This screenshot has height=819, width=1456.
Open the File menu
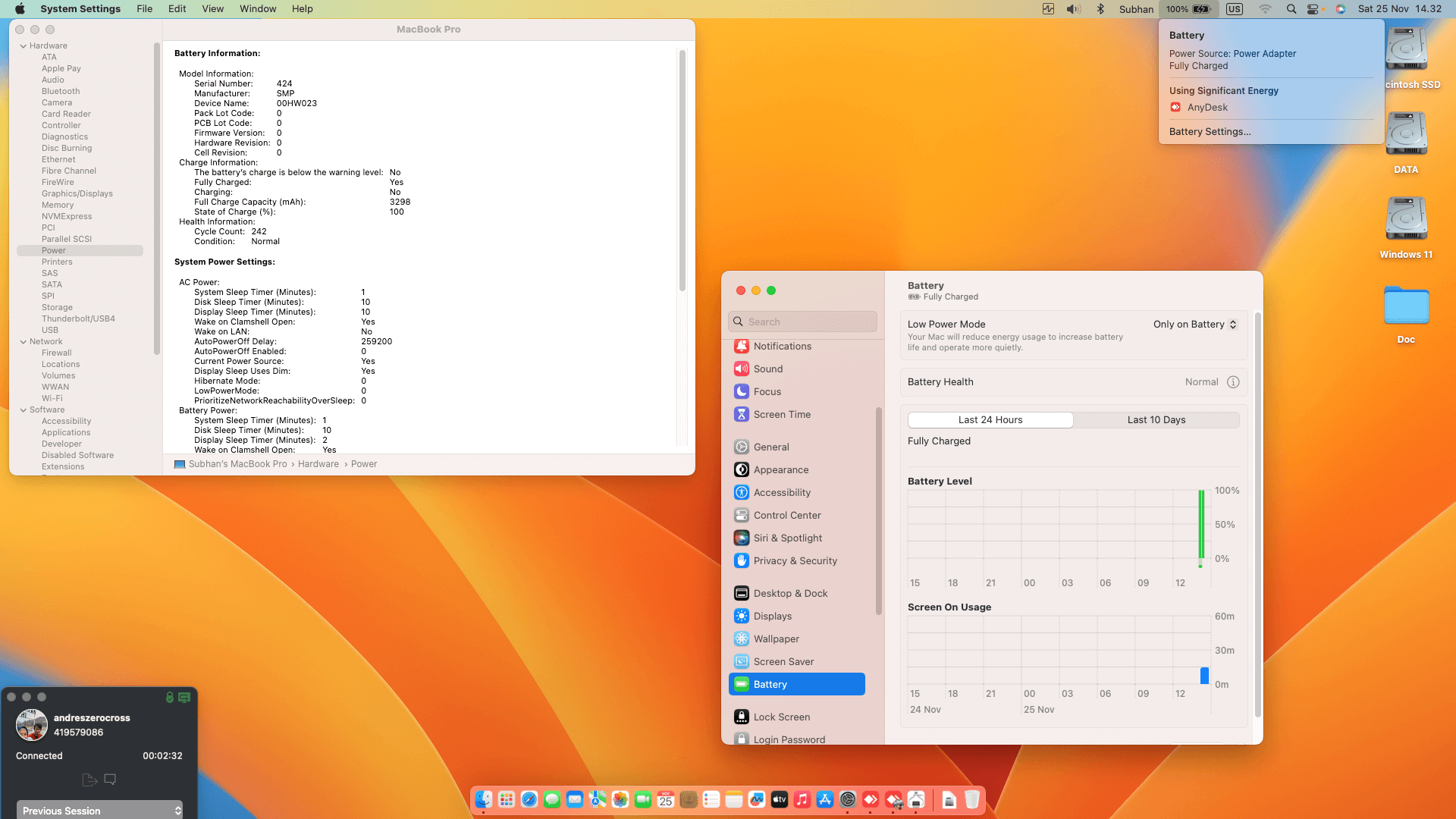pyautogui.click(x=144, y=9)
